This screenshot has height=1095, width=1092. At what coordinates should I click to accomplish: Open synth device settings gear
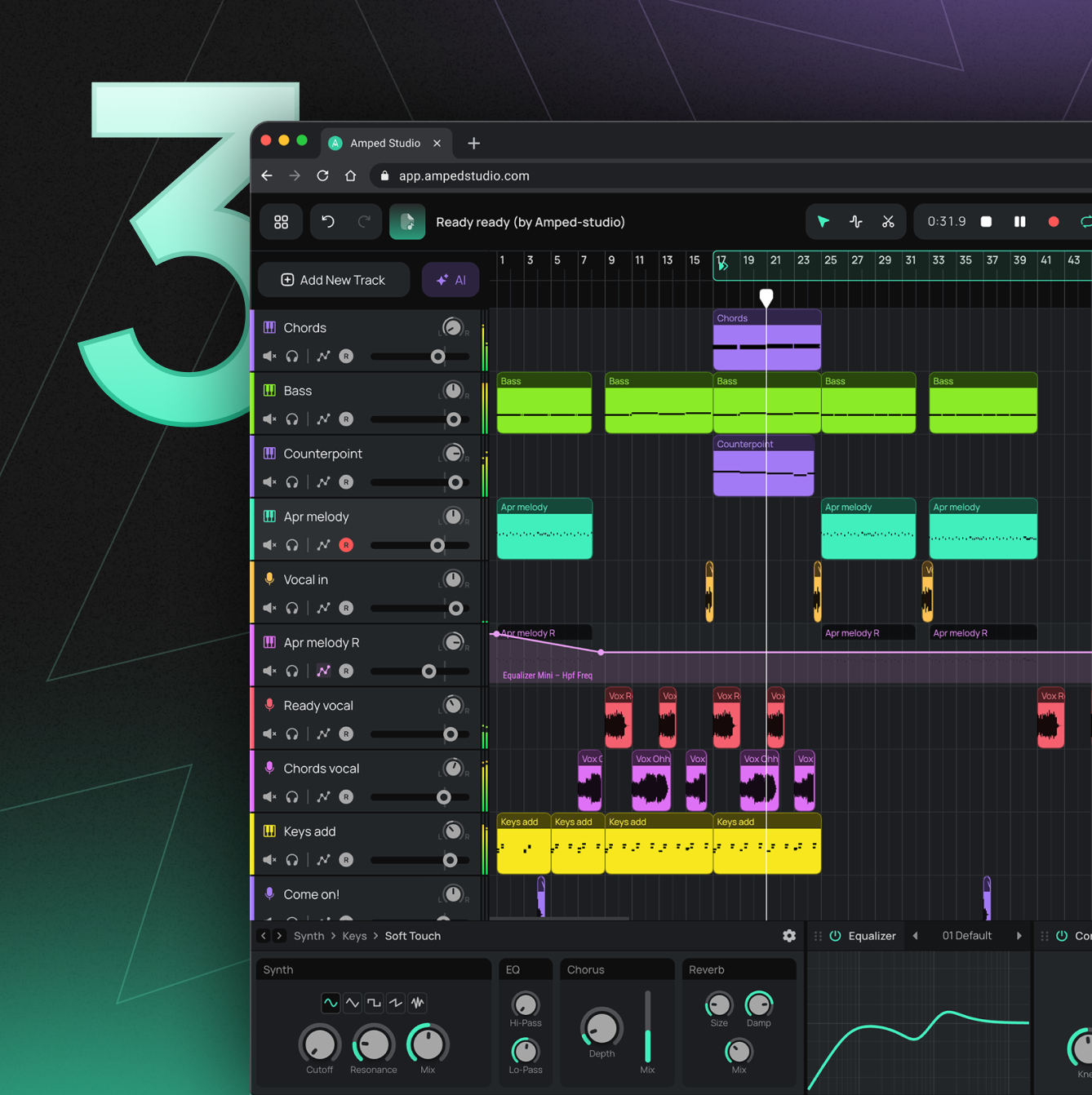tap(788, 936)
